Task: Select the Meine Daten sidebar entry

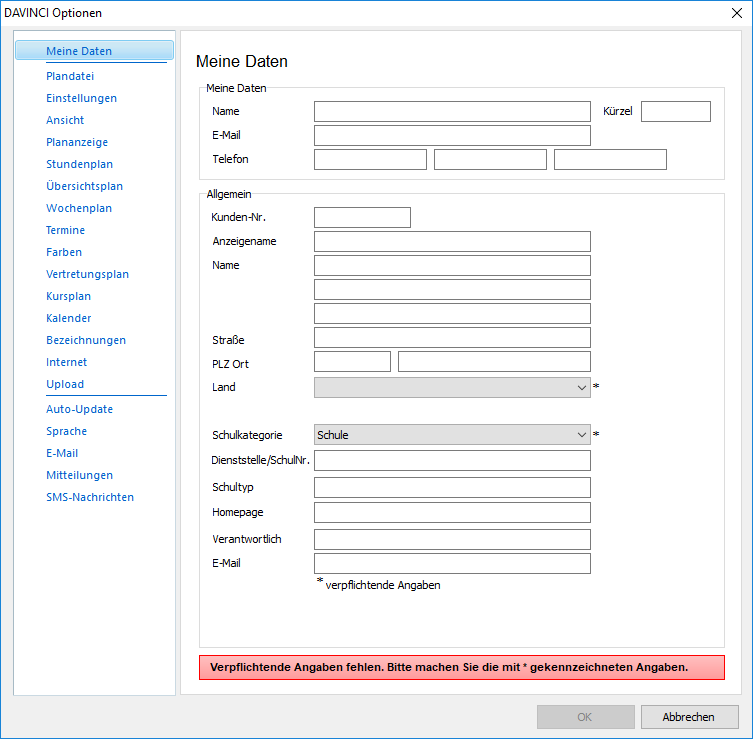Action: pyautogui.click(x=94, y=50)
